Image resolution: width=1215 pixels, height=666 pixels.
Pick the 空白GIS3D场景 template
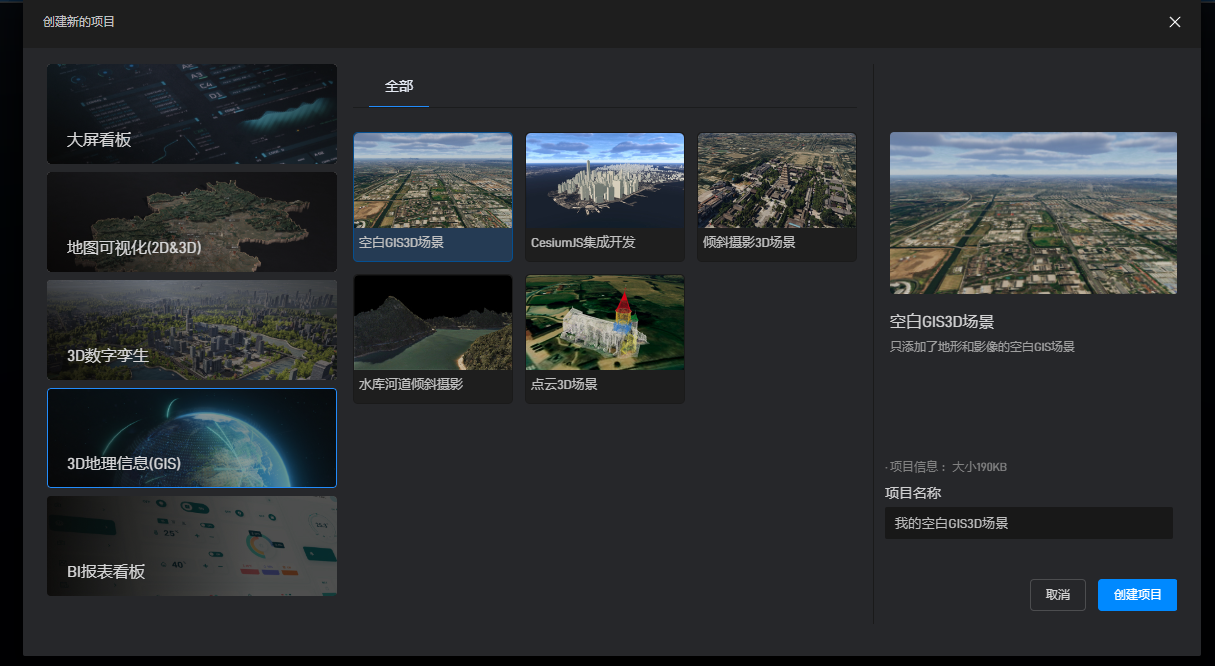coord(433,197)
